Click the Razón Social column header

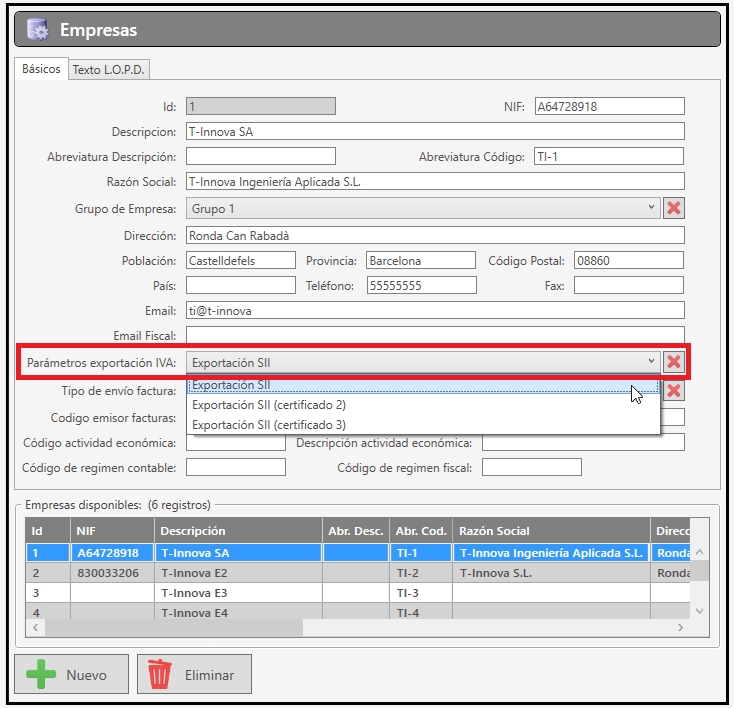551,531
